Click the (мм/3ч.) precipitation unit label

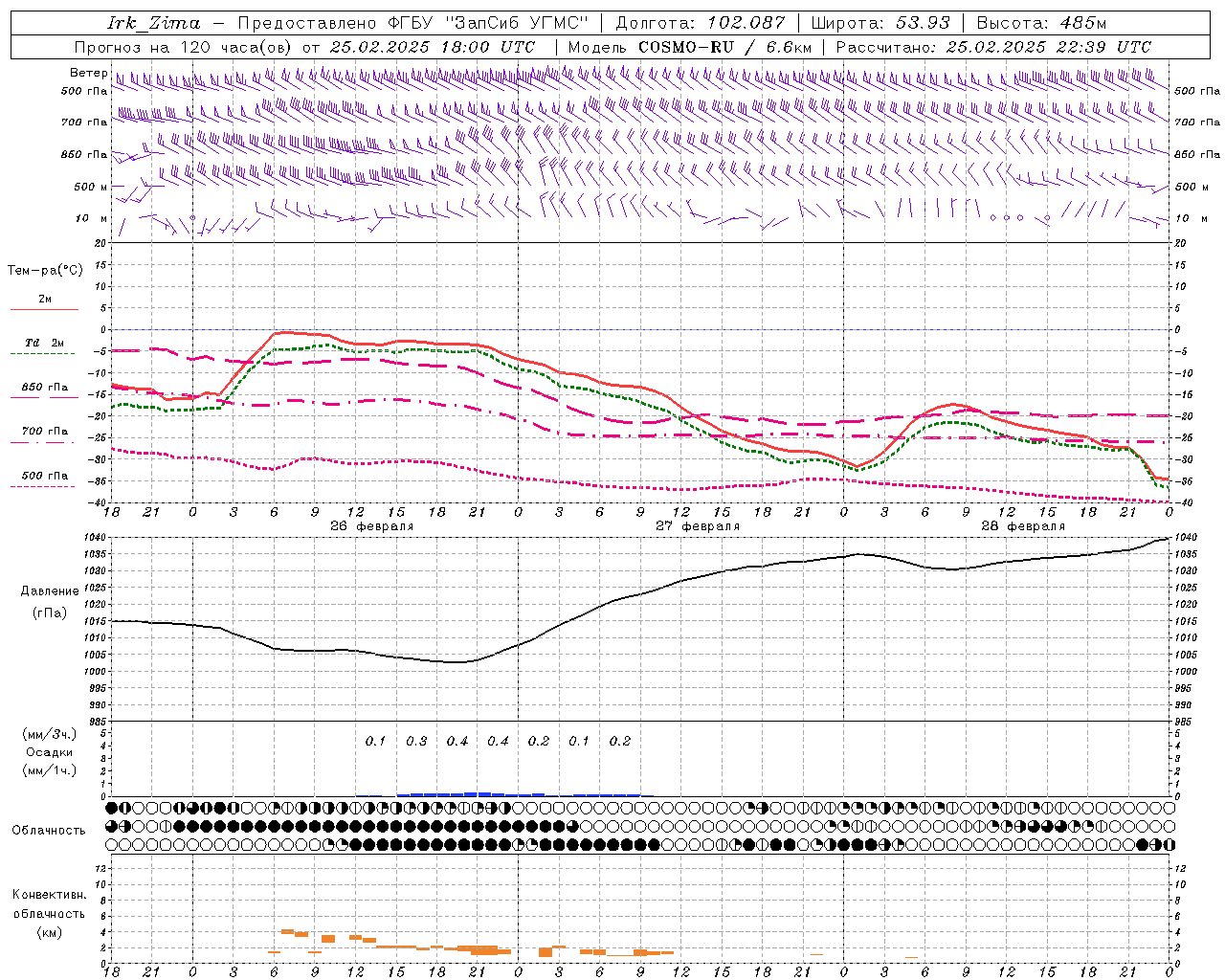[50, 735]
